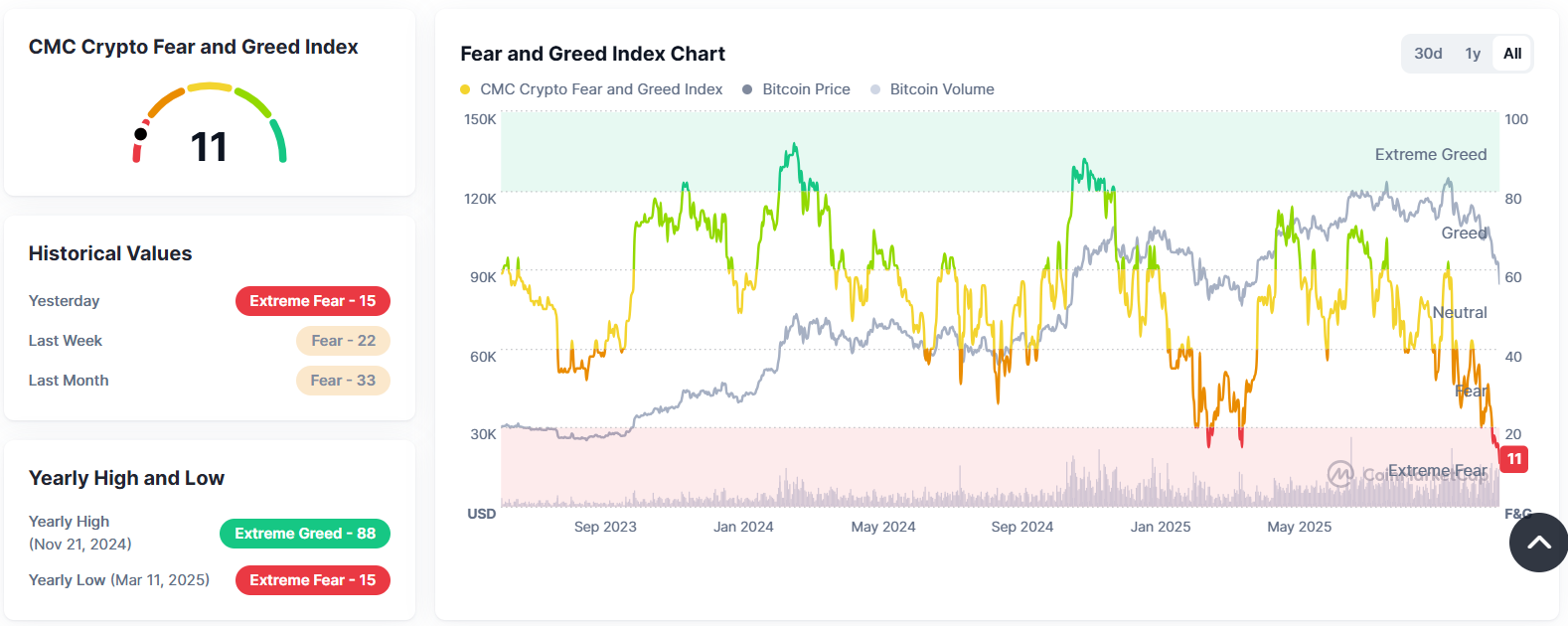Click the Extreme Greed - 88 yearly high badge
Viewport: 1568px width, 626px height.
click(304, 534)
